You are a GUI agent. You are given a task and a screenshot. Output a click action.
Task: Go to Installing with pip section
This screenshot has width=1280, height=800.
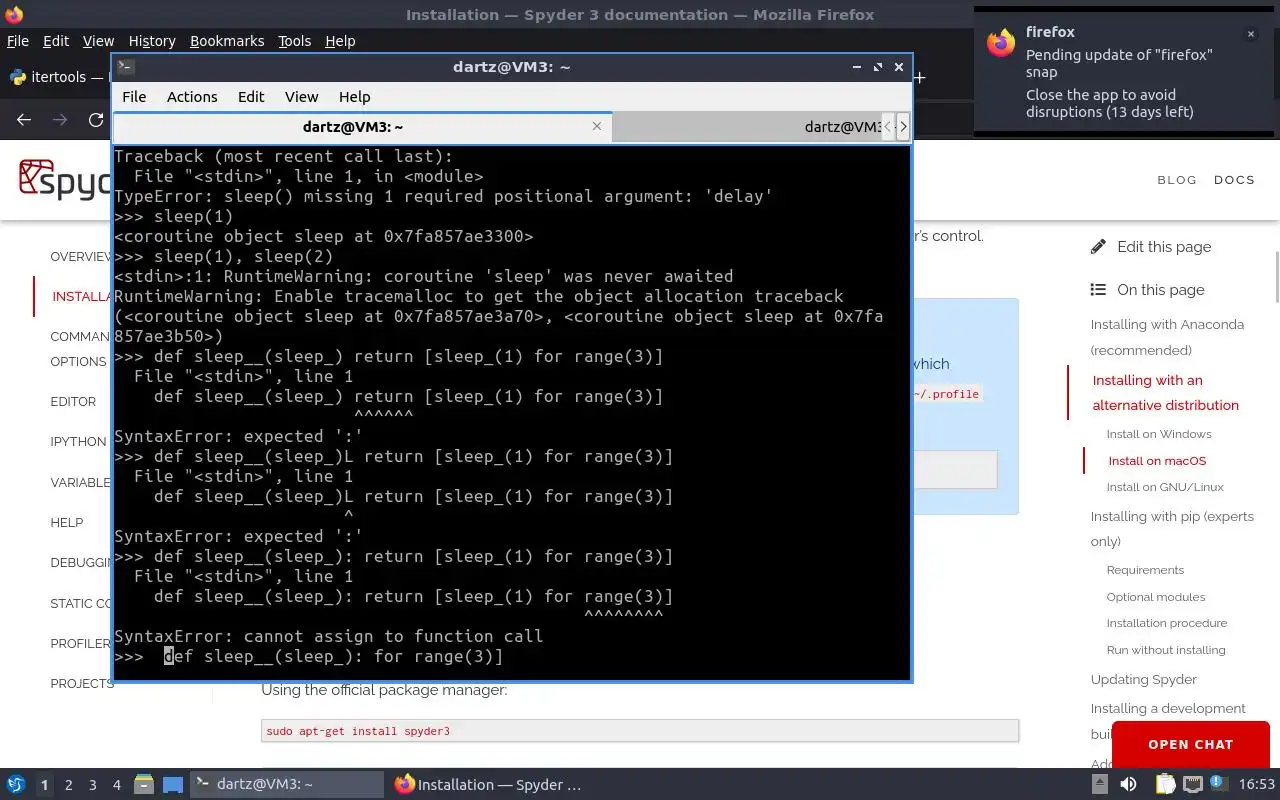1172,528
